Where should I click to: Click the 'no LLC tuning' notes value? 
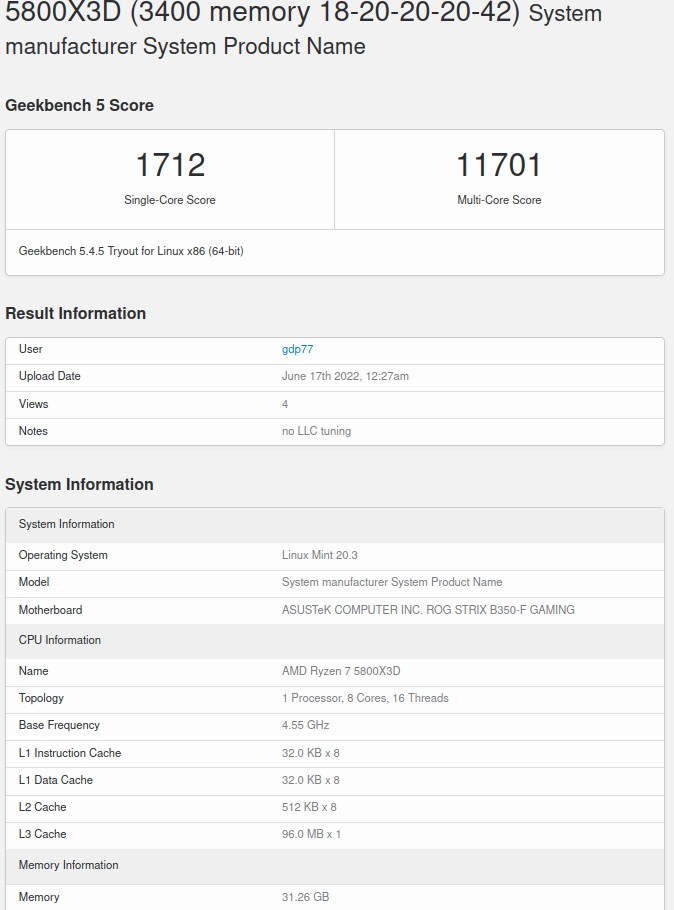click(316, 431)
